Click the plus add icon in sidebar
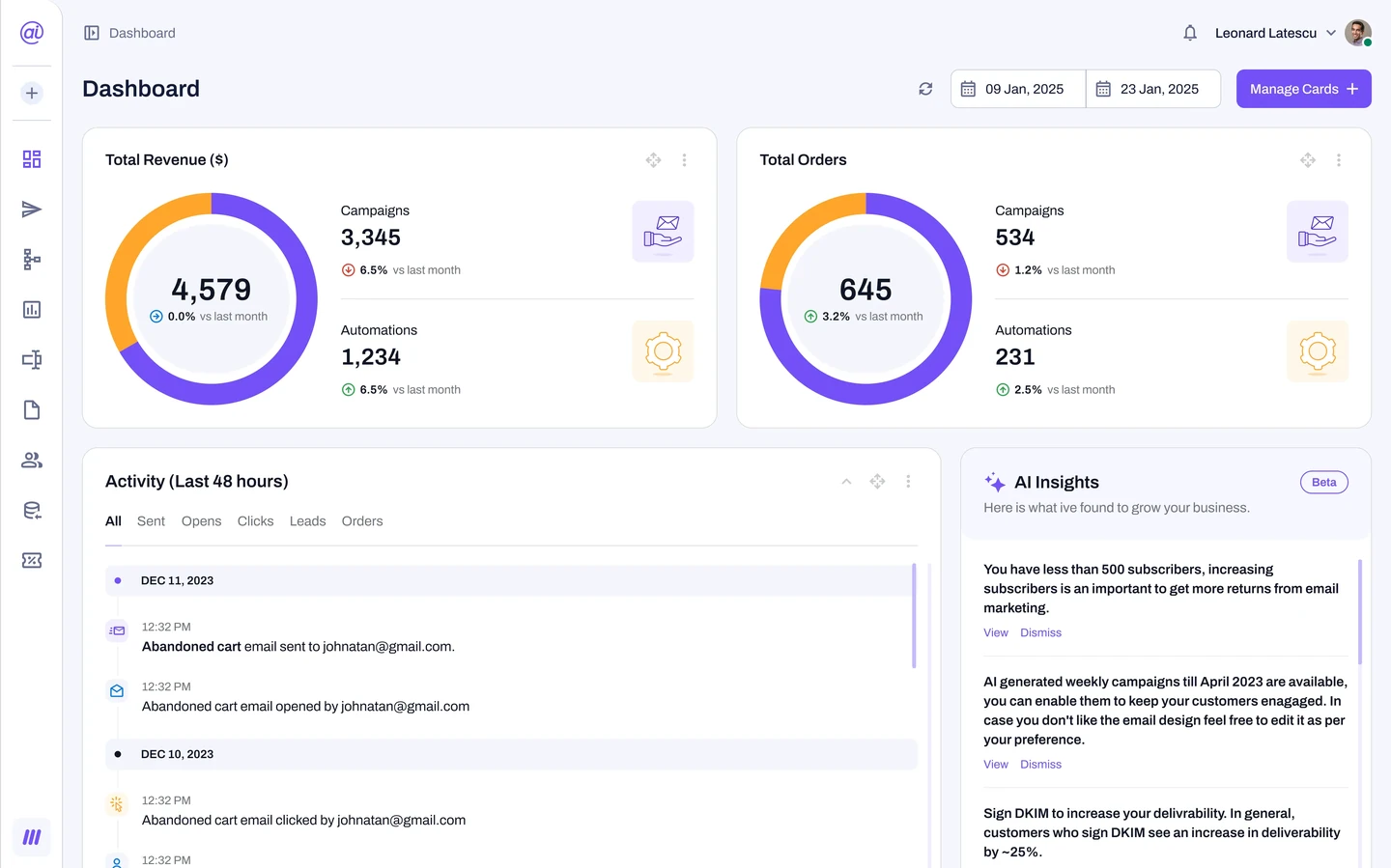The image size is (1391, 868). 32,93
